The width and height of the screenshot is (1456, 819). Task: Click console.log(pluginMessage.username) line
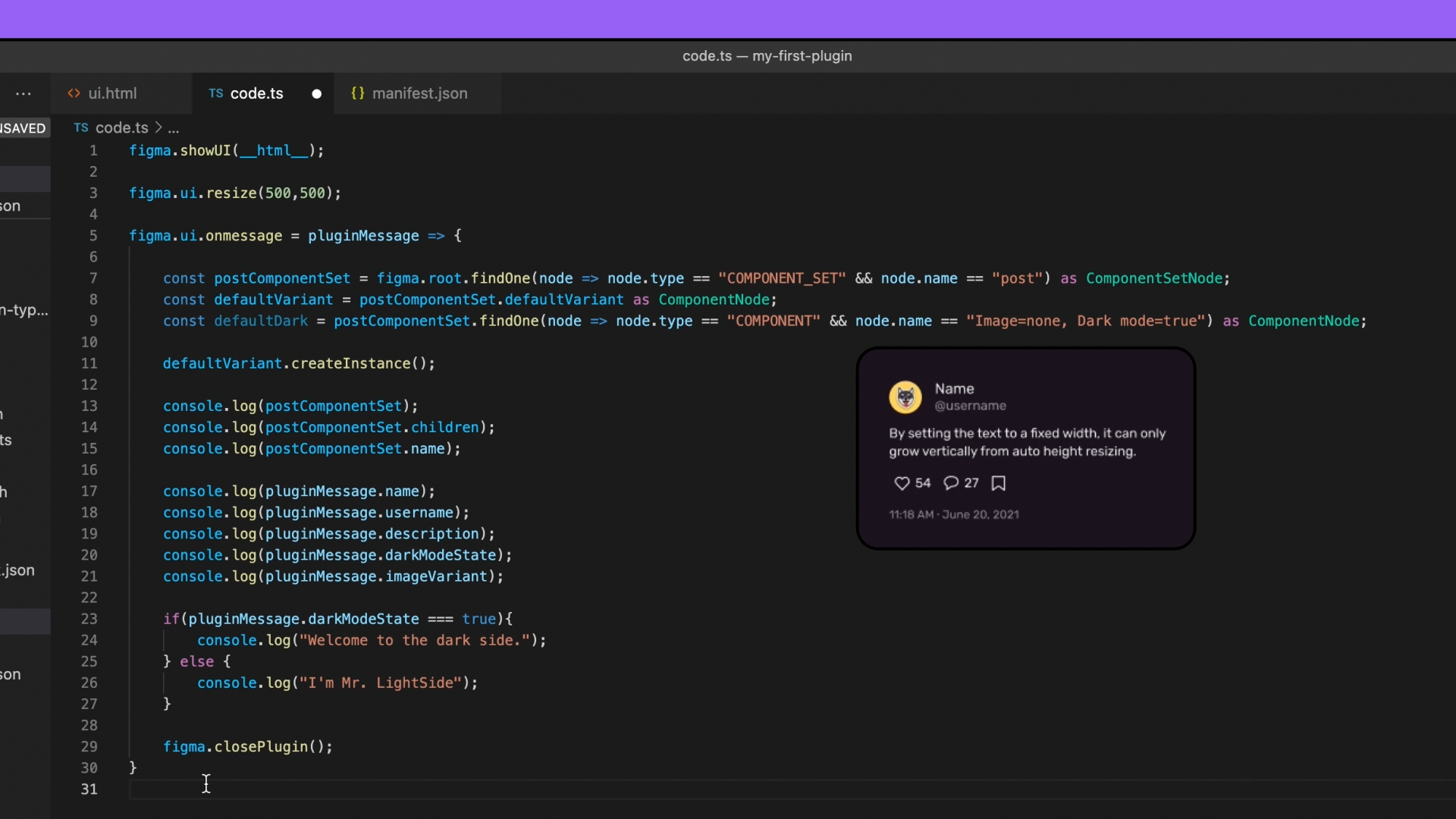coord(316,513)
